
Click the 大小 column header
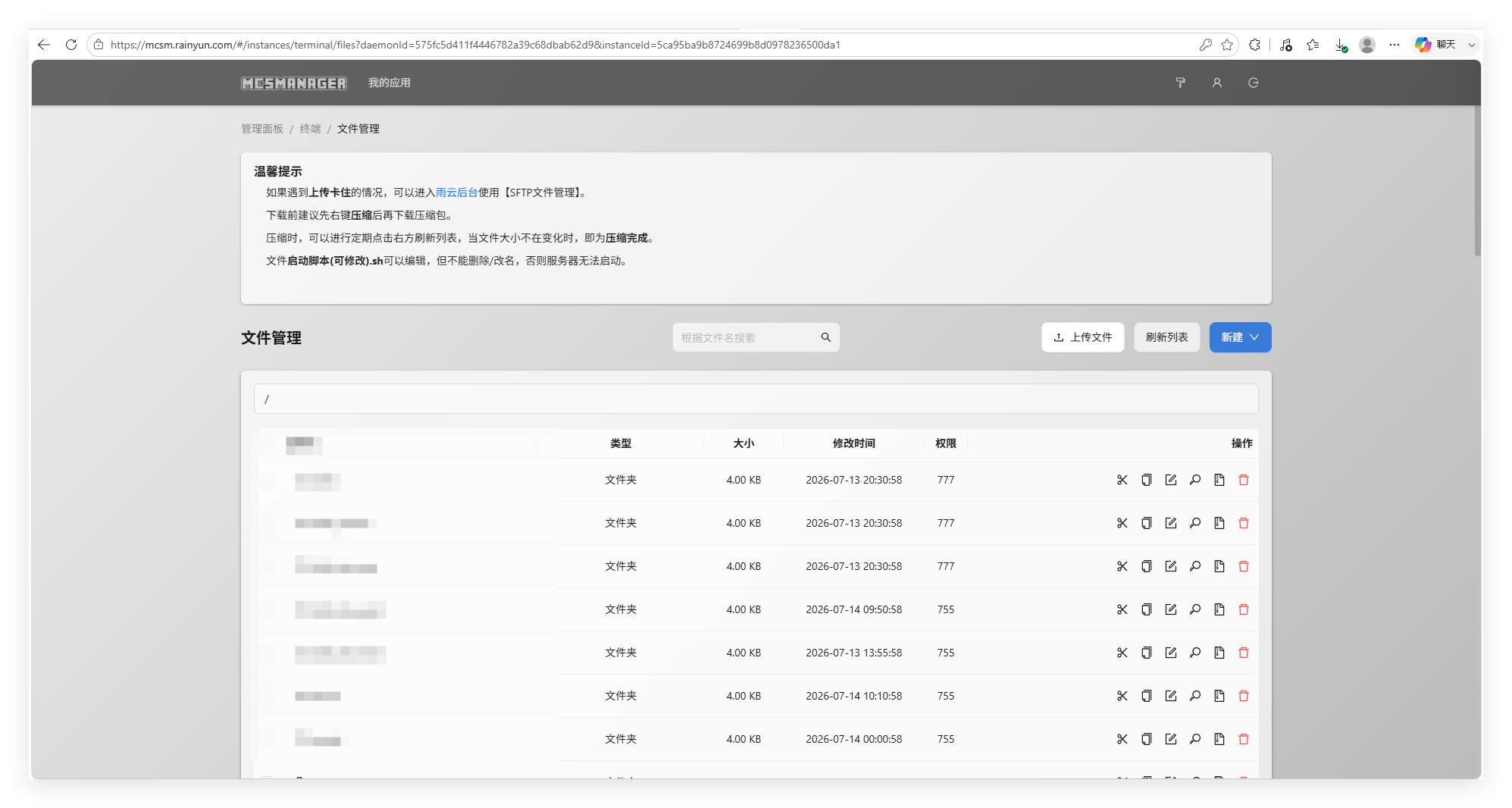coord(743,443)
